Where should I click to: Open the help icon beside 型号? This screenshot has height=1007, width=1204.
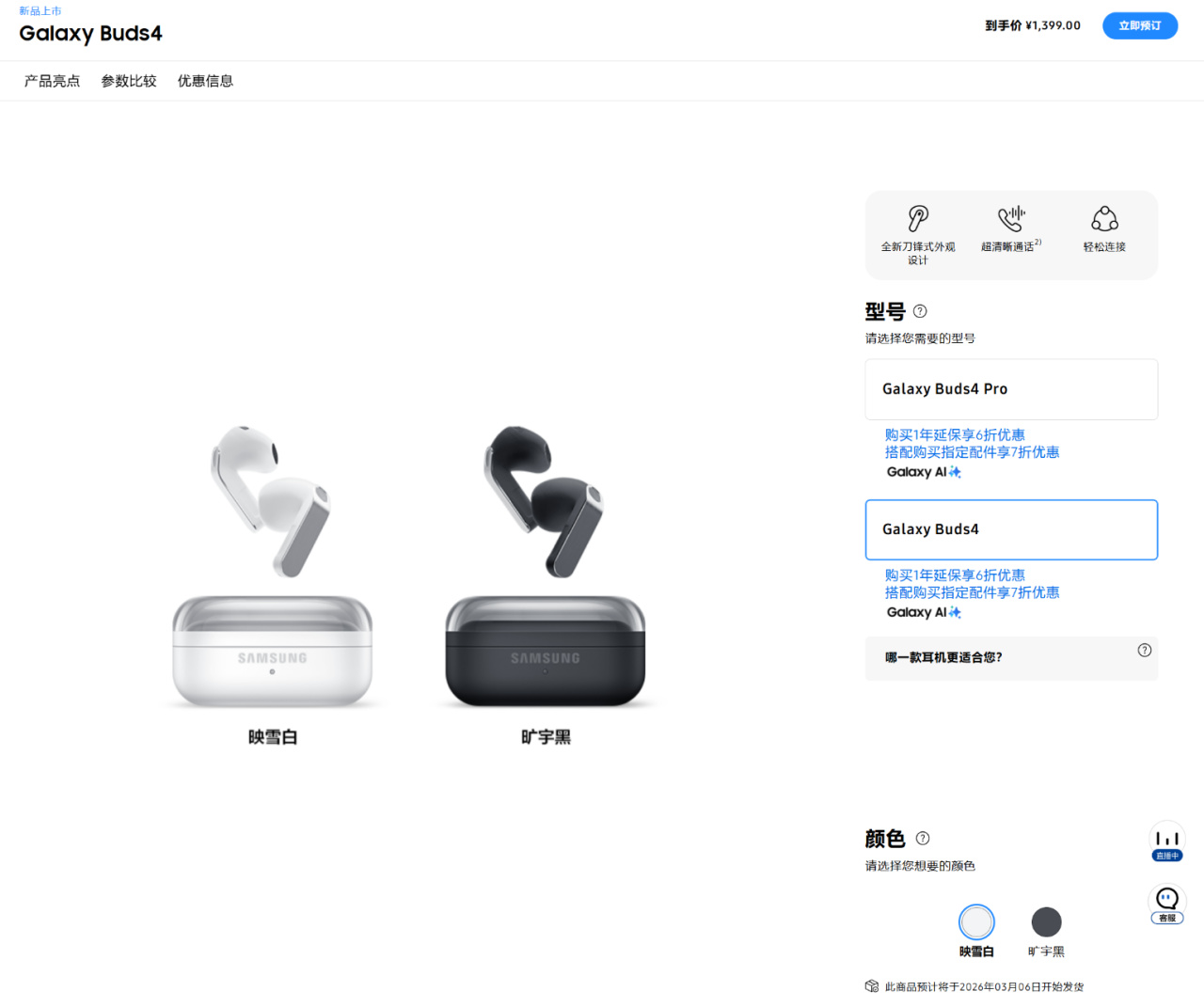[920, 311]
